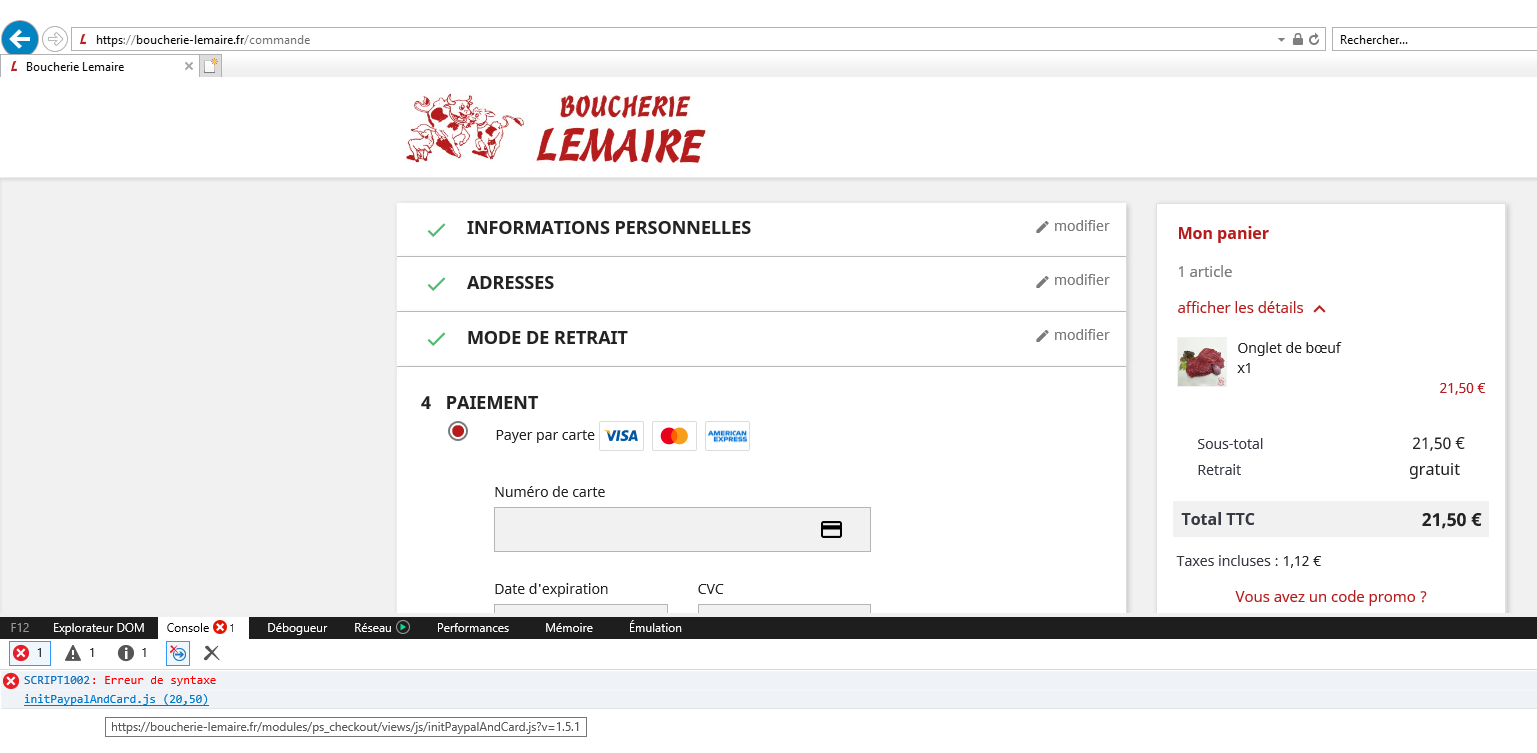Viewport: 1537px width, 753px height.
Task: Open the Informations personnelles section header
Action: 608,228
